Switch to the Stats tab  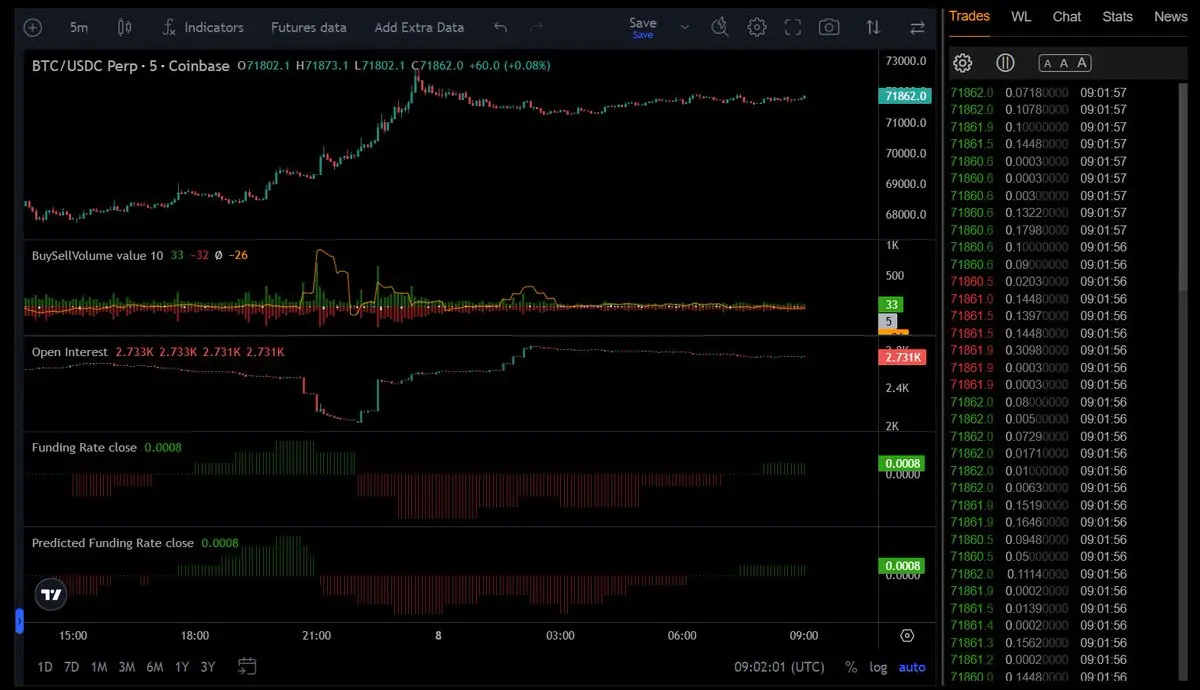point(1117,16)
